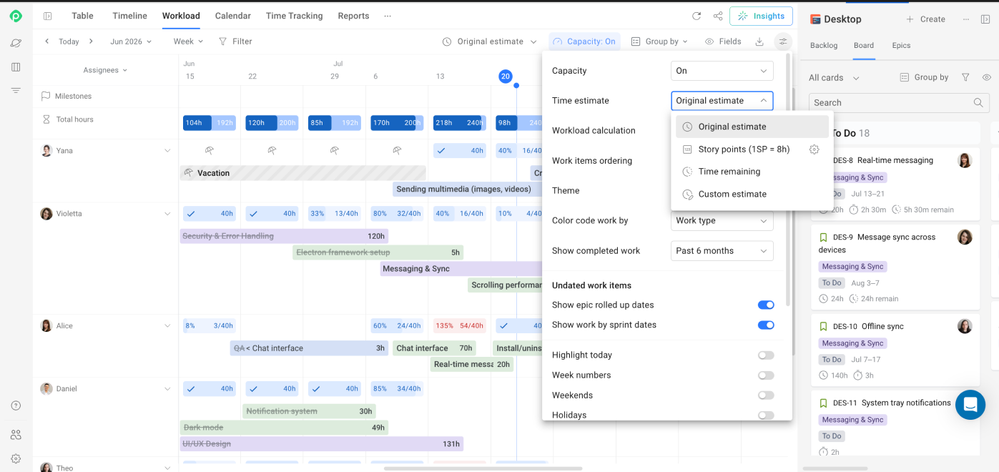This screenshot has height=472, width=999.
Task: Toggle Show epic rolled up dates
Action: (766, 305)
